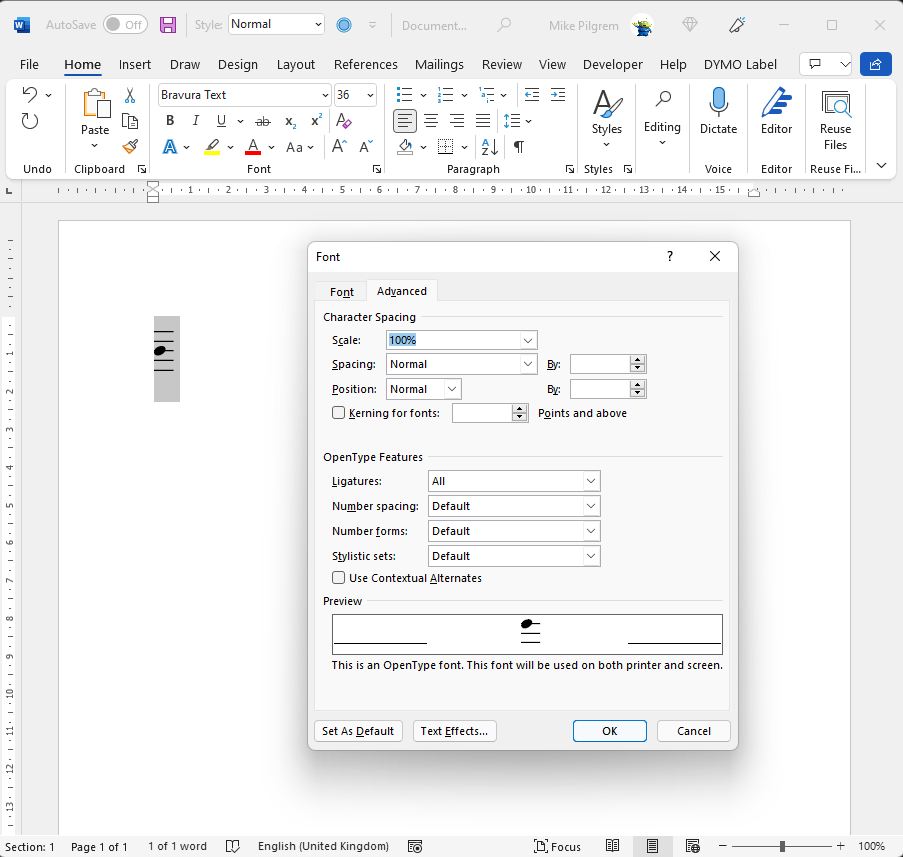
Task: Click the Copy icon
Action: 130,121
